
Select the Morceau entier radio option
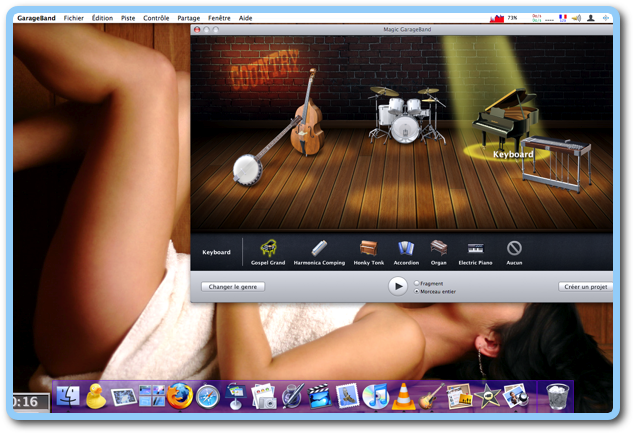[x=416, y=291]
